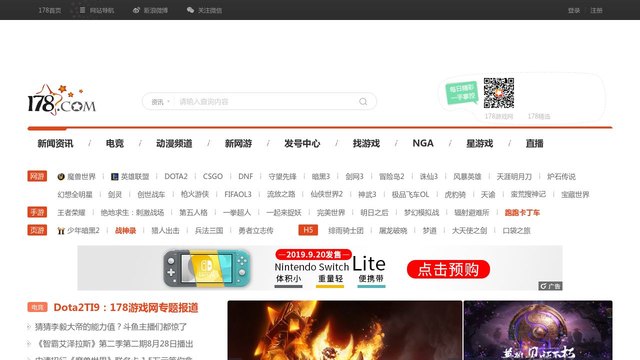This screenshot has height=360, width=640.
Task: Click 登录 login link
Action: pyautogui.click(x=573, y=10)
